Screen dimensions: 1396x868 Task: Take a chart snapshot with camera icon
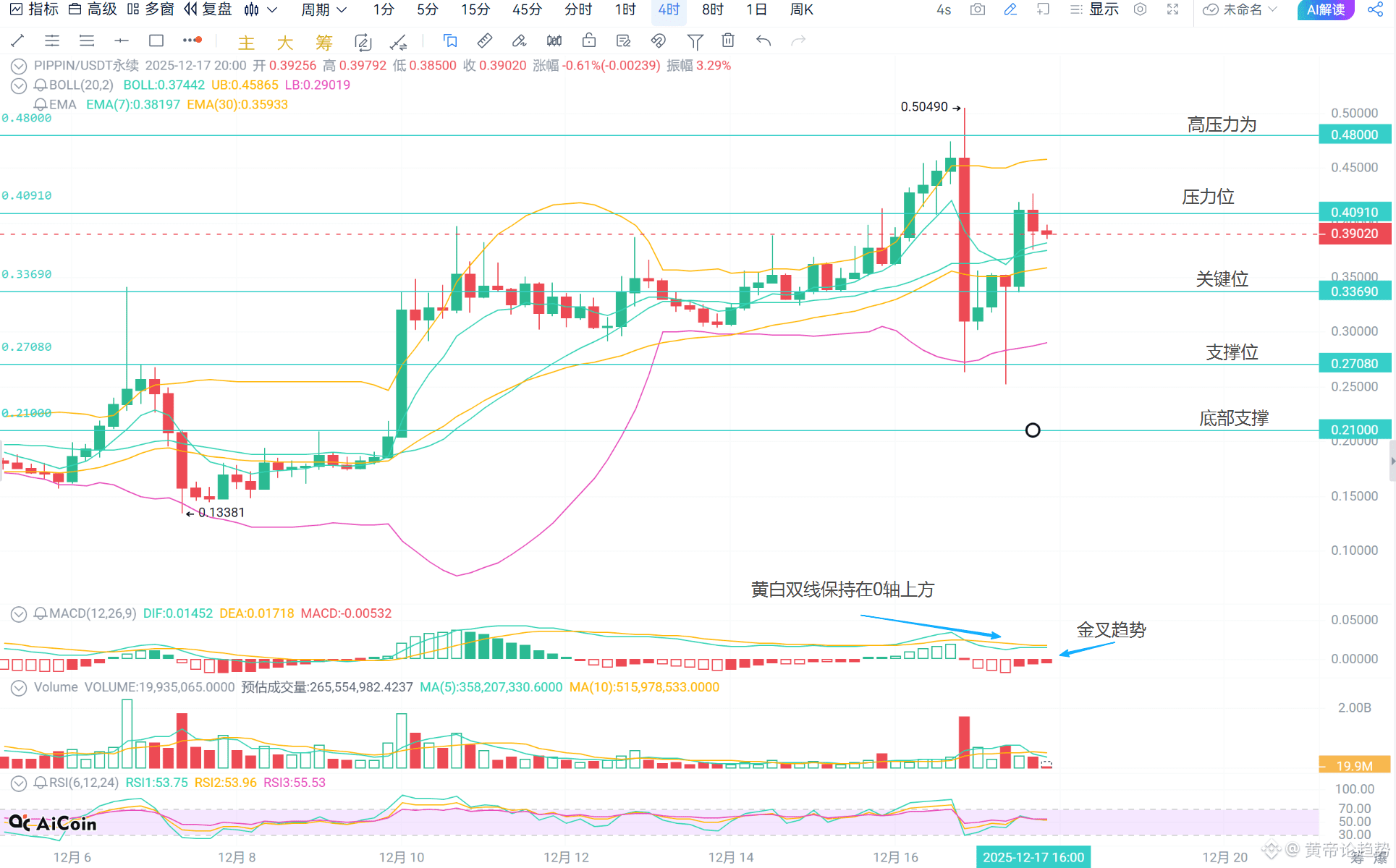click(977, 10)
